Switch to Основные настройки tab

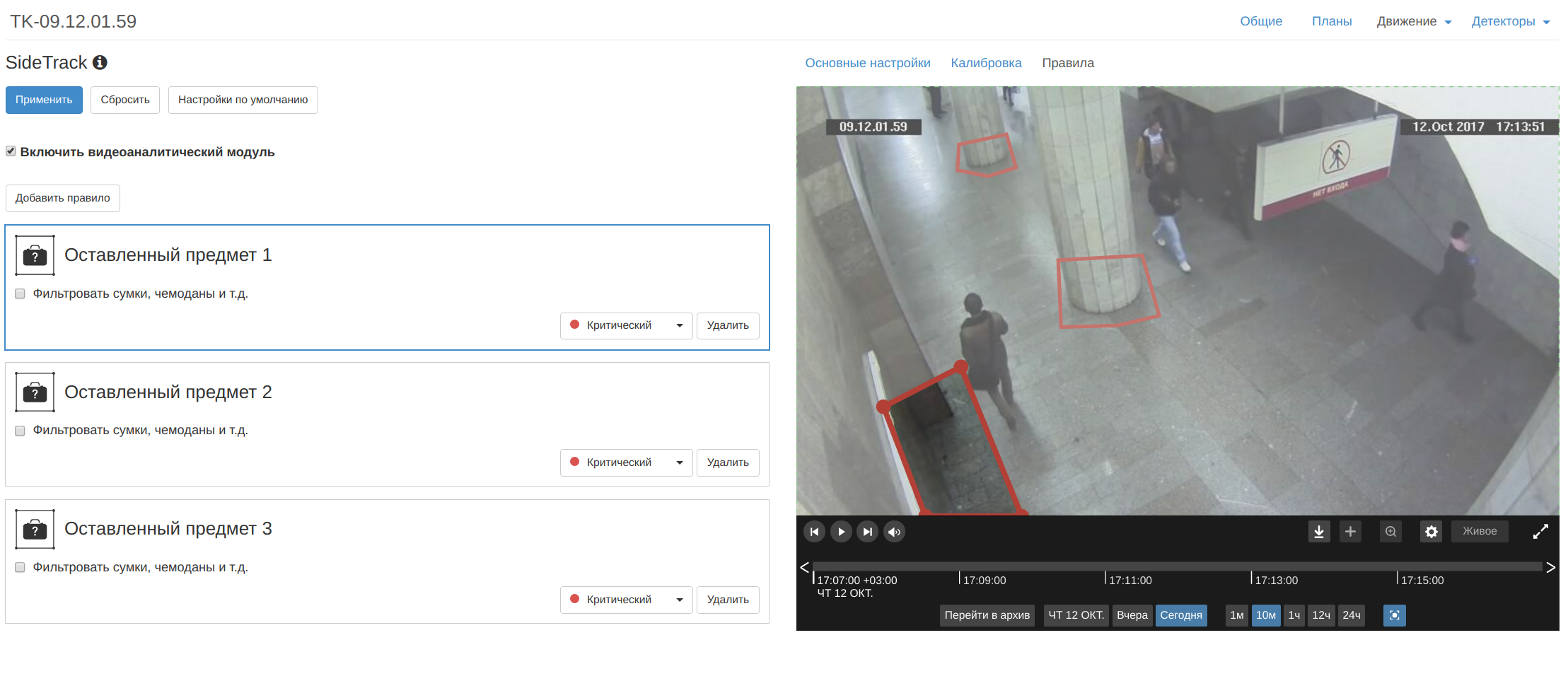click(868, 63)
